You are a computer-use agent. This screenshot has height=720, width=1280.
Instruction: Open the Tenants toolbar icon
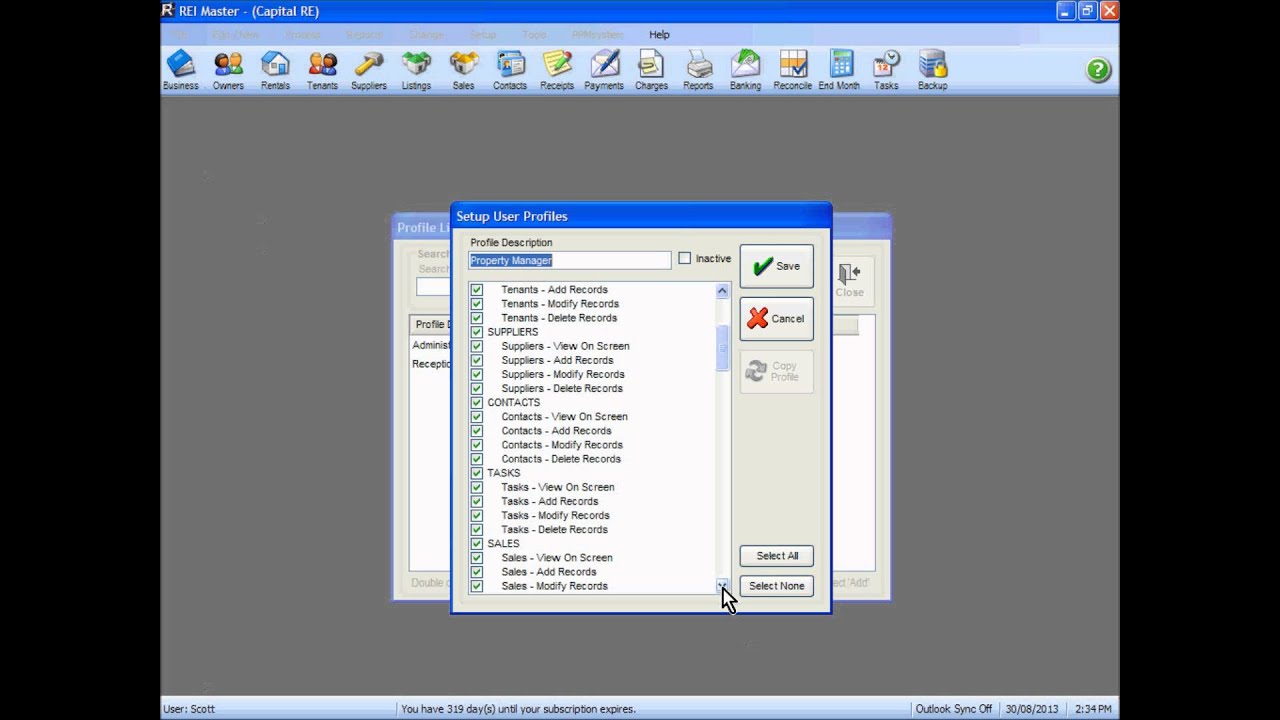(x=322, y=70)
